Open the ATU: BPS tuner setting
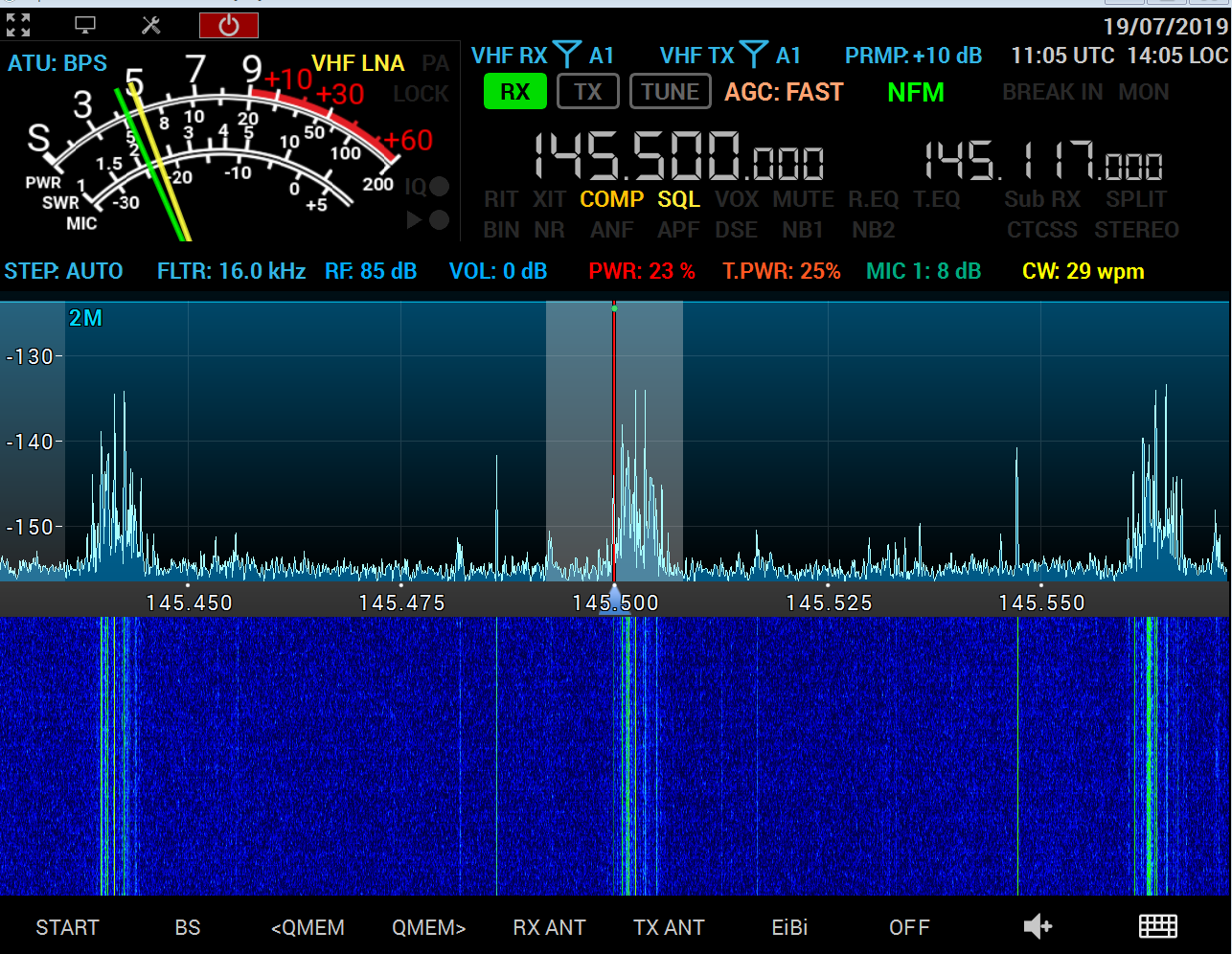Screen dimensions: 1232x954 57,63
